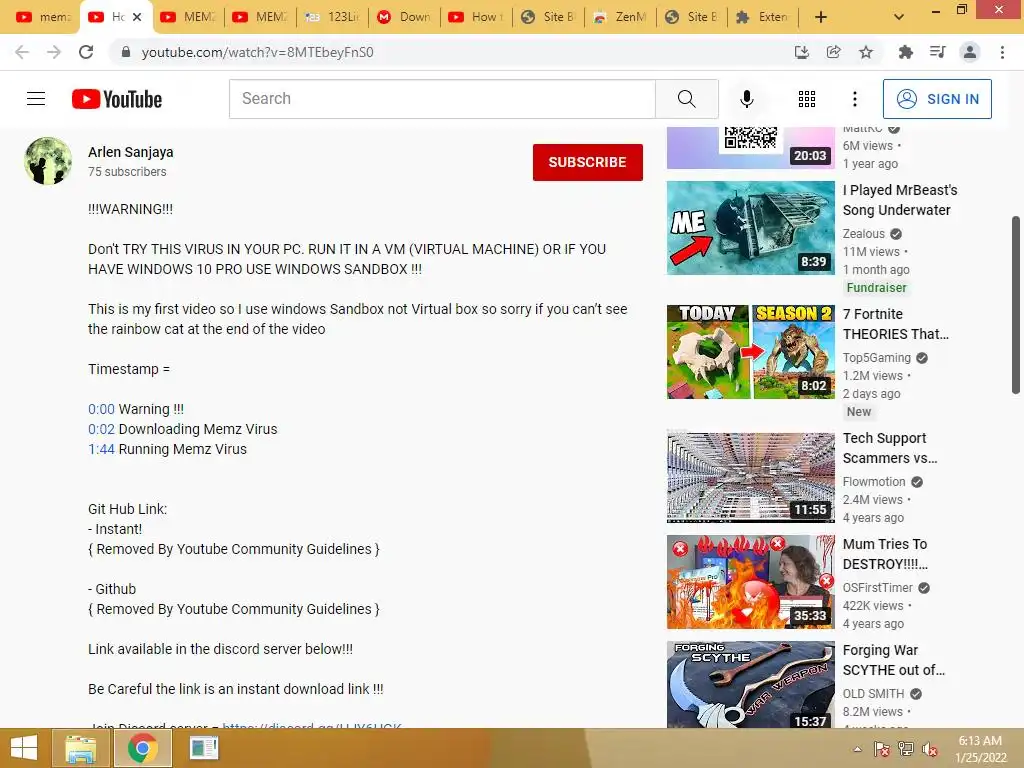This screenshot has height=768, width=1024.
Task: Click the lock icon in the address bar
Action: point(126,52)
